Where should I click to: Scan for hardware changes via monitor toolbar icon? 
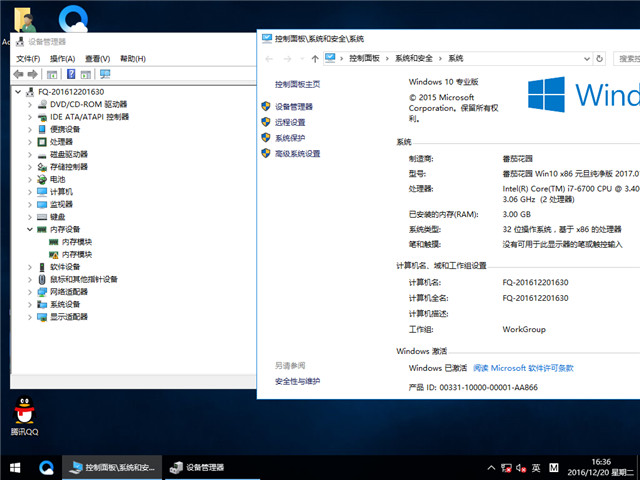point(105,74)
